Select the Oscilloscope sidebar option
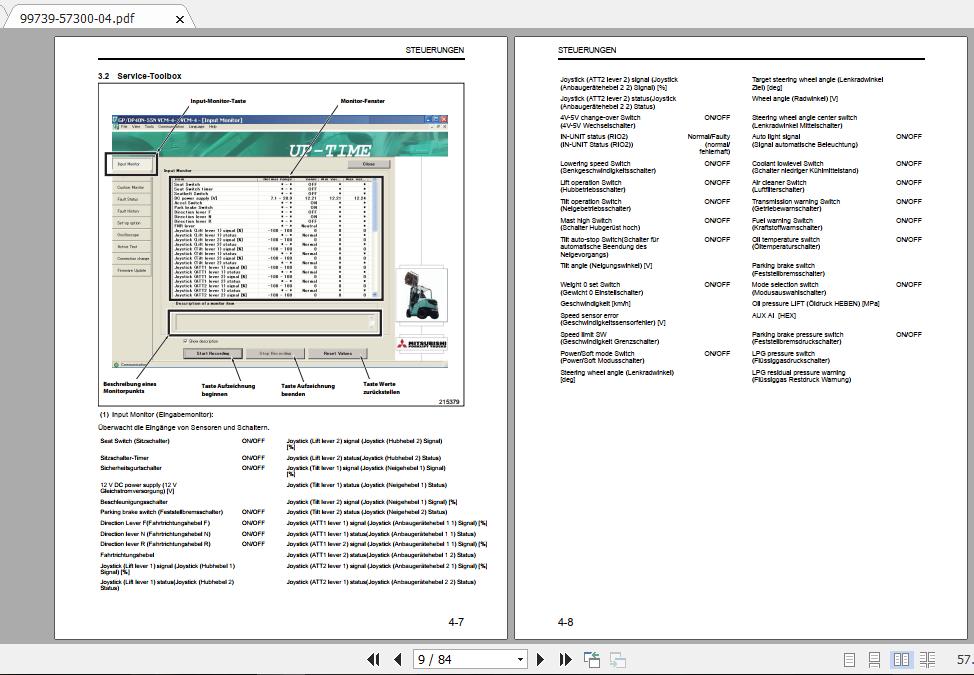Viewport: 974px width, 675px height. [x=129, y=234]
